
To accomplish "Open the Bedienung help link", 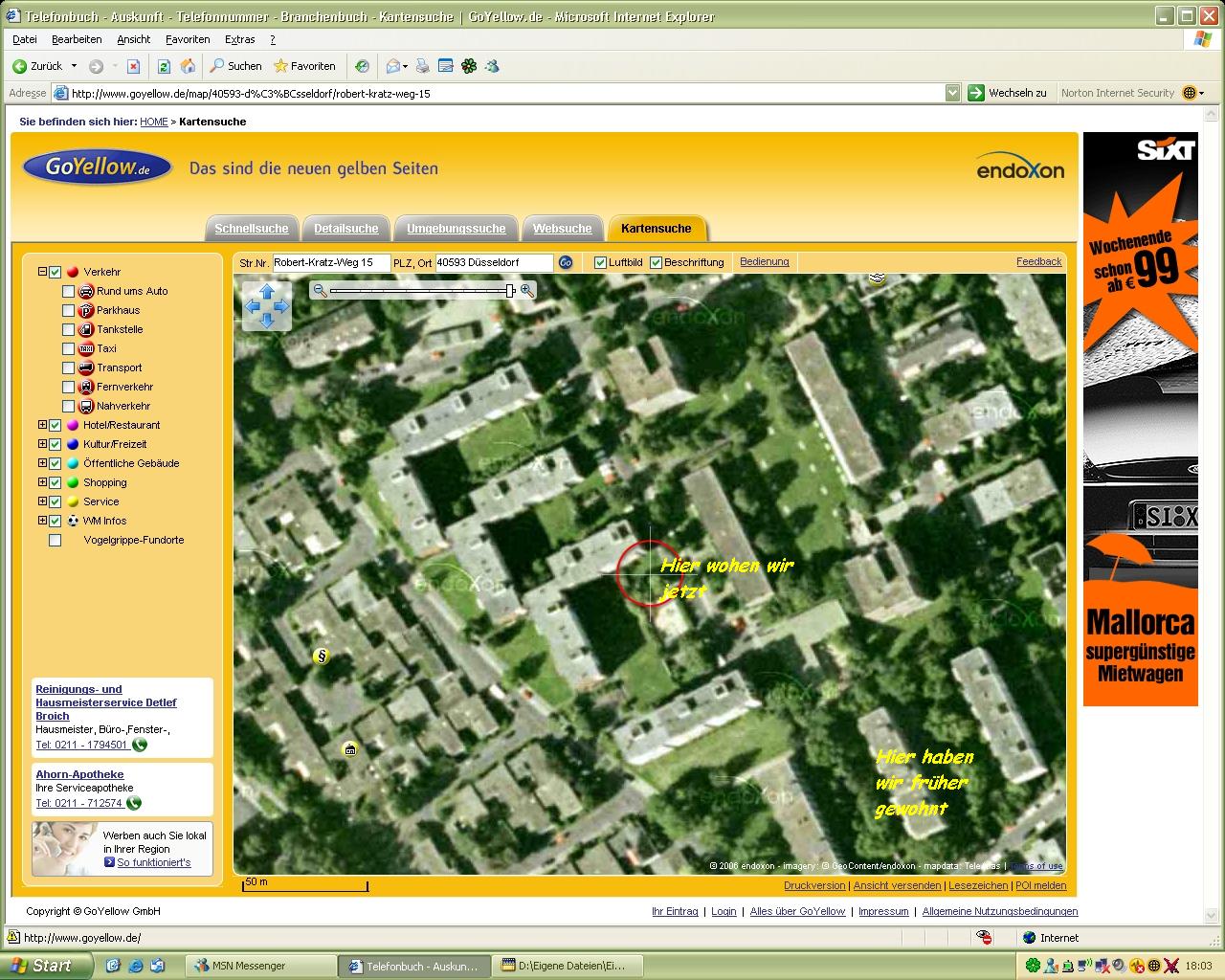I will [x=765, y=261].
